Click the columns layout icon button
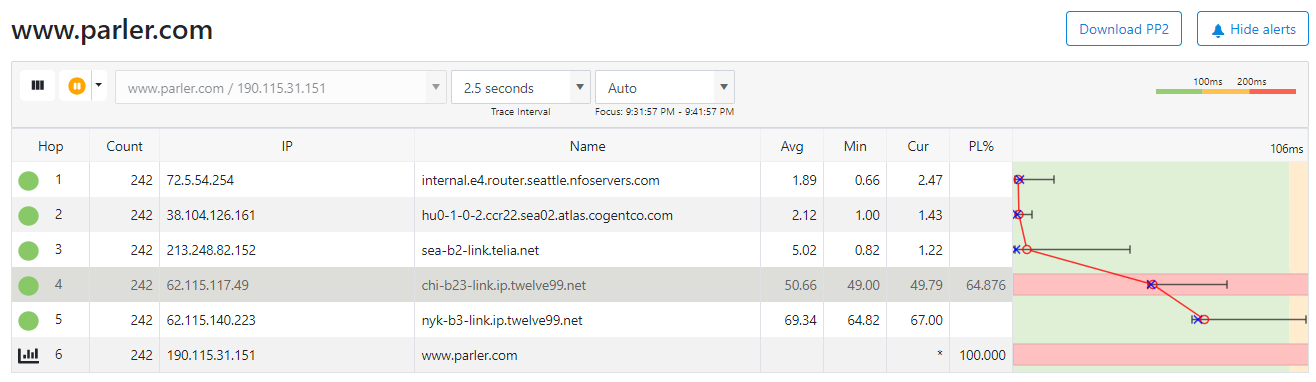Viewport: 1316px width, 382px height. 38,86
